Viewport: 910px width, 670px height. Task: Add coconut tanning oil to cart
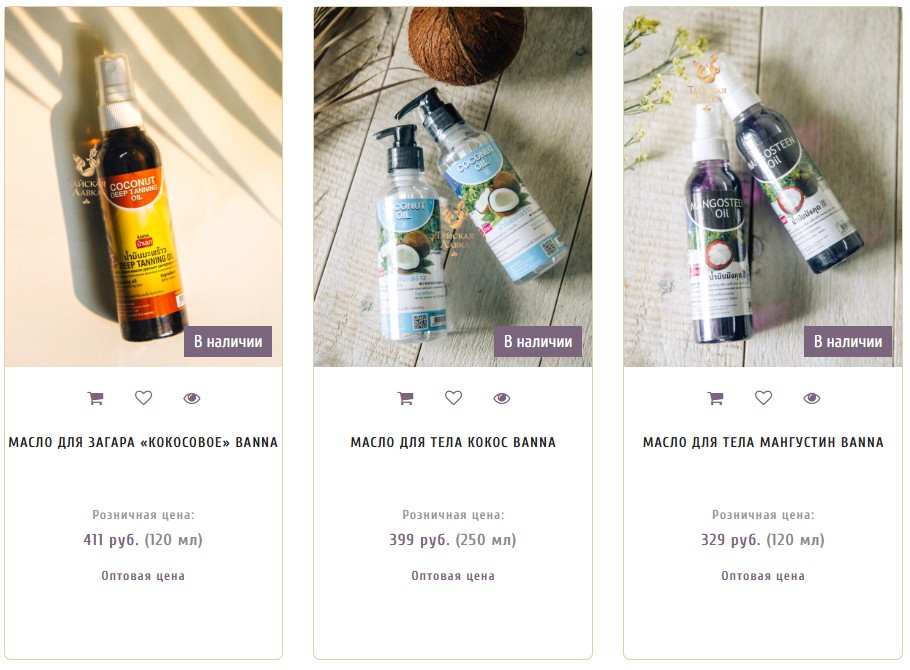coord(96,398)
